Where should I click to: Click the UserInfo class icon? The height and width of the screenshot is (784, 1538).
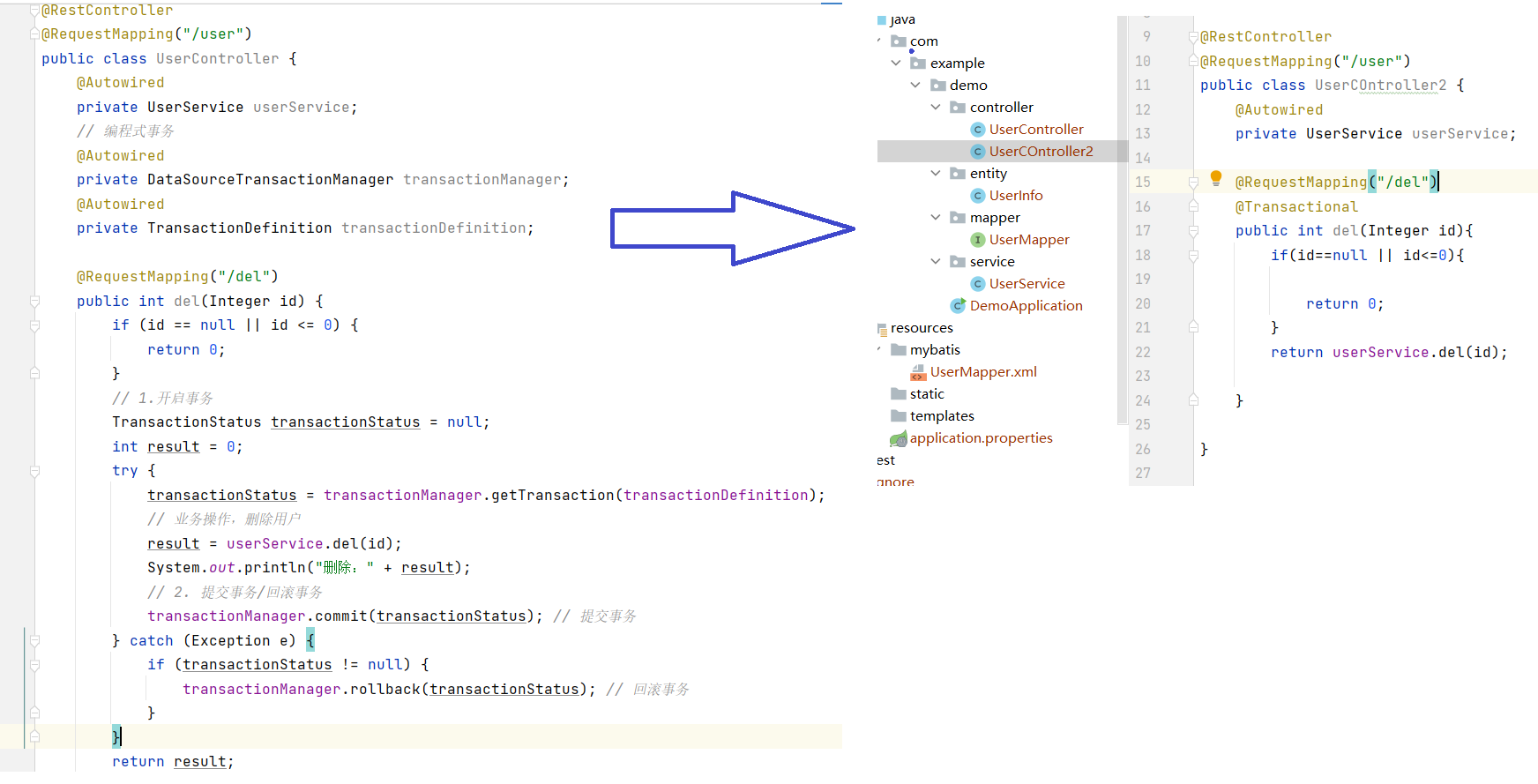pos(978,196)
